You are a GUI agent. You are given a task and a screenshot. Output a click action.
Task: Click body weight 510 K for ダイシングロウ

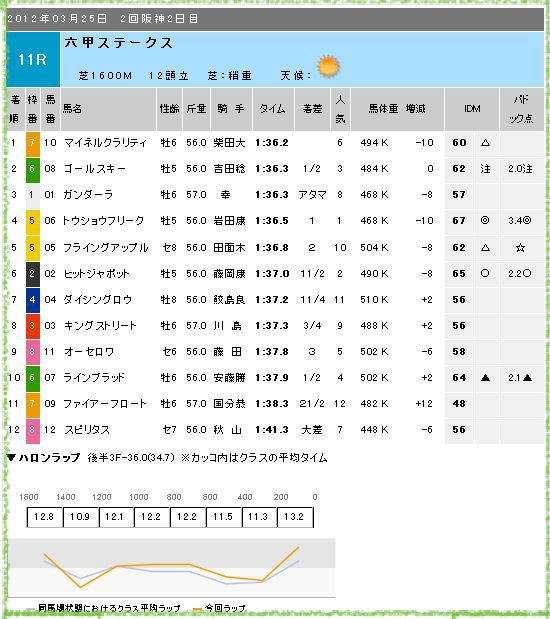pos(374,300)
